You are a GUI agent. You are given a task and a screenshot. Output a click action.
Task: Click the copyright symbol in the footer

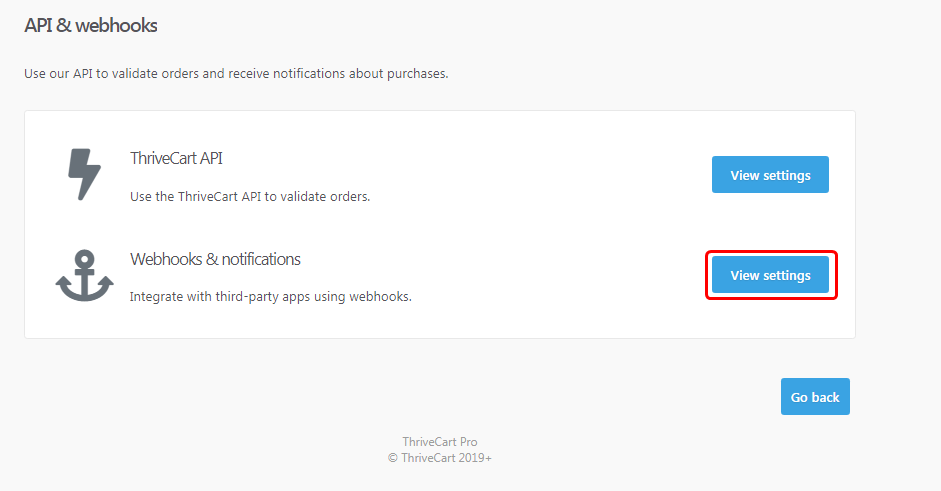click(392, 458)
